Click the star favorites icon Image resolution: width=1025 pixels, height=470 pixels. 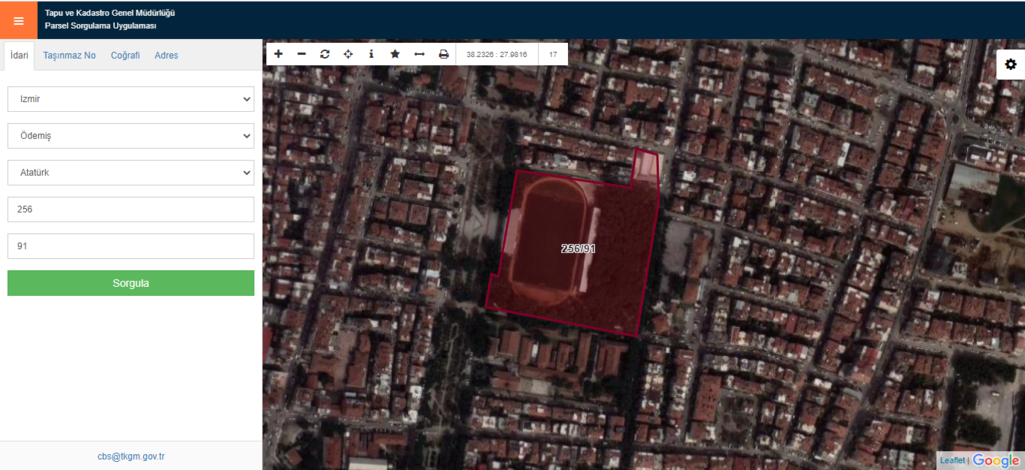tap(395, 54)
